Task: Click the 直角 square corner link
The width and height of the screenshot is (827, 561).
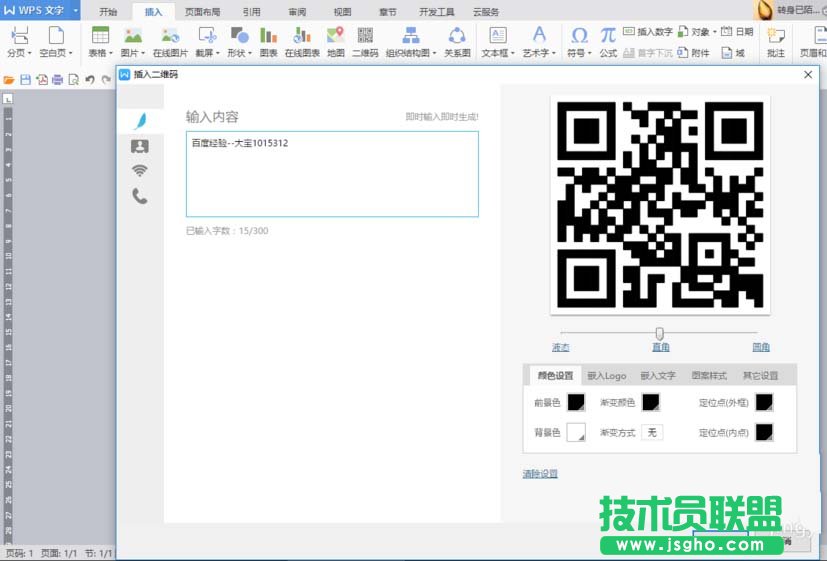Action: coord(660,347)
